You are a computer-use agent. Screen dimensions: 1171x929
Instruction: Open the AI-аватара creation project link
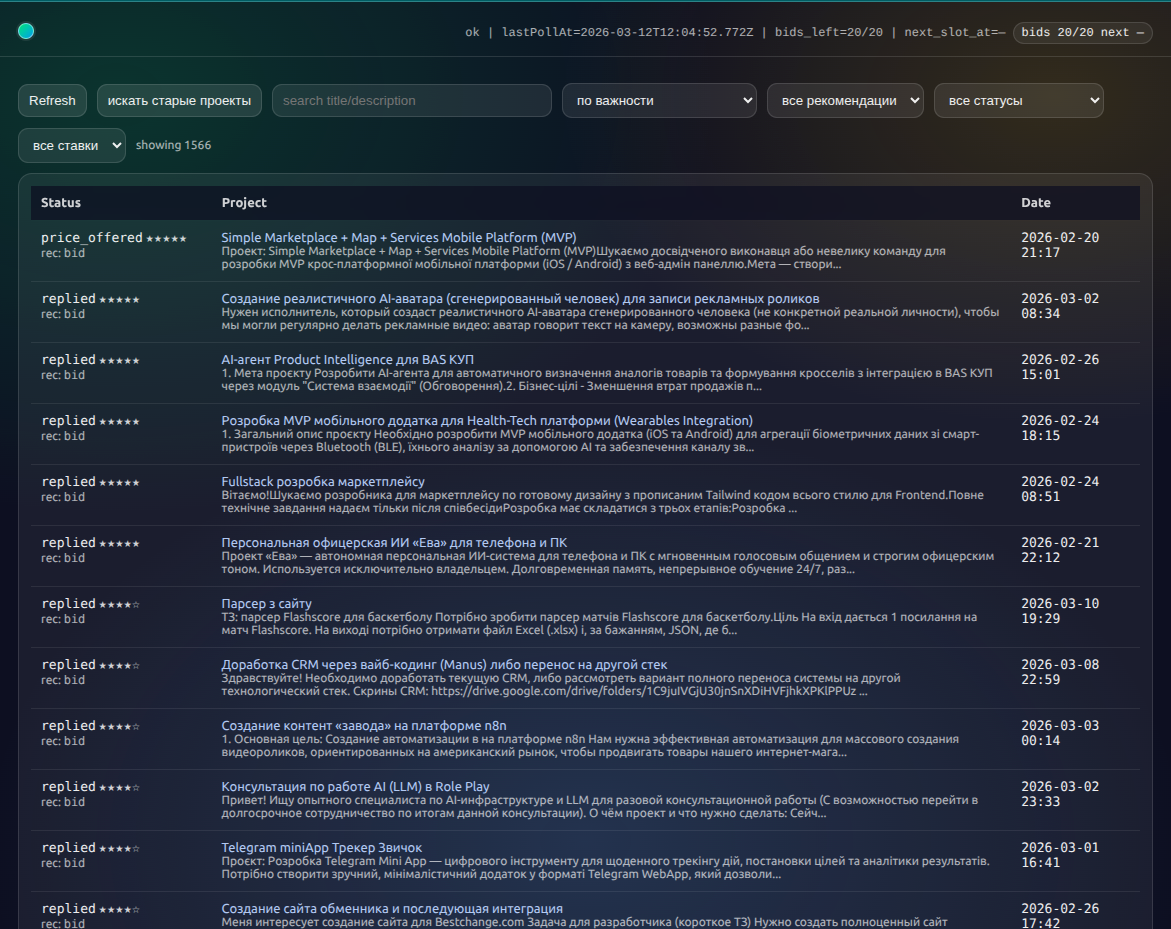click(x=520, y=298)
